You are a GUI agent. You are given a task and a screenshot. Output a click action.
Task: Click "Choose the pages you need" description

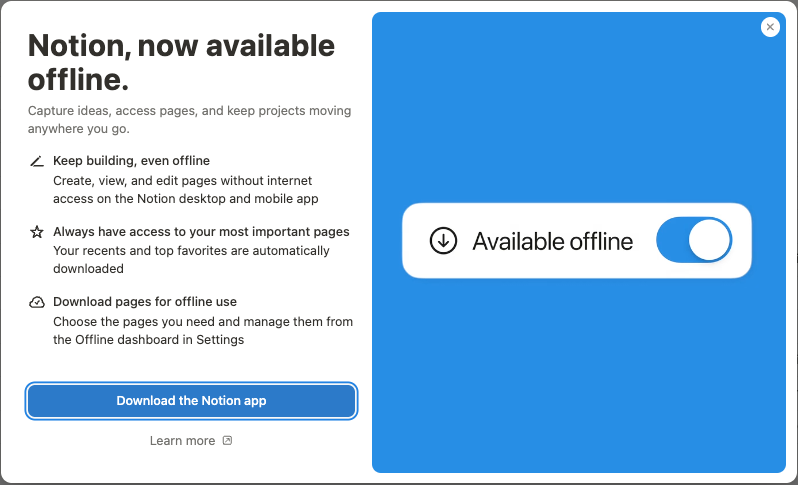point(203,331)
